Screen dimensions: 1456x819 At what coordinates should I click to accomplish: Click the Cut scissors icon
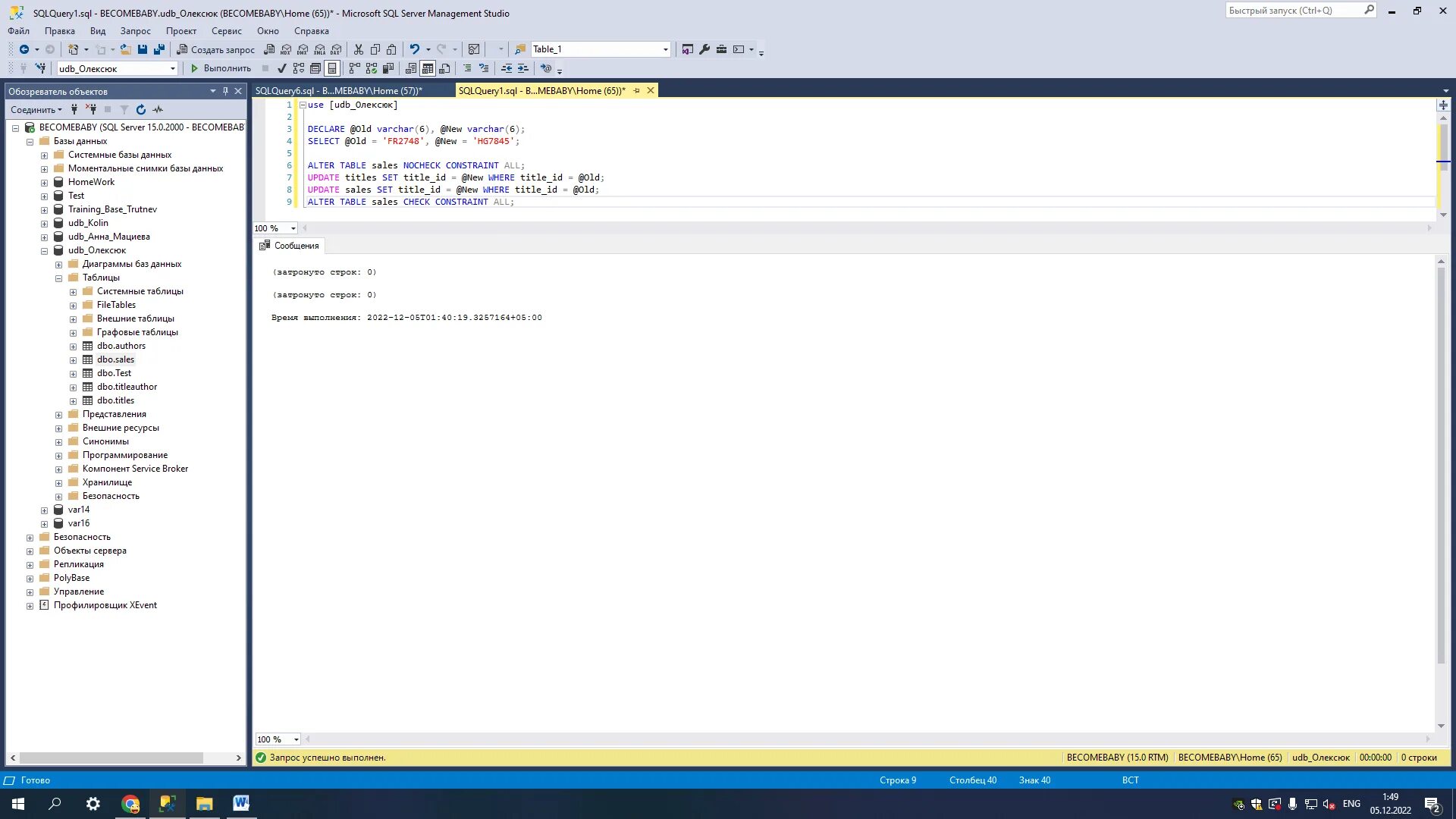[359, 49]
